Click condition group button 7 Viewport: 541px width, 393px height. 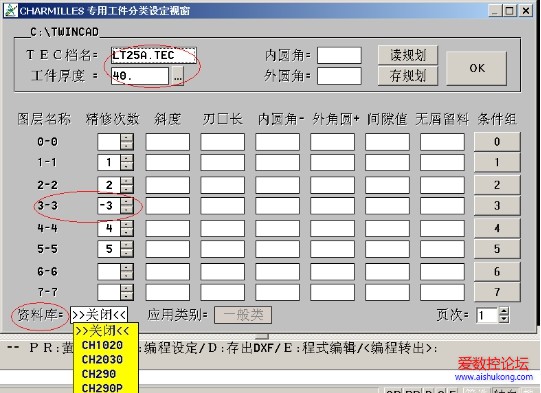(x=497, y=292)
